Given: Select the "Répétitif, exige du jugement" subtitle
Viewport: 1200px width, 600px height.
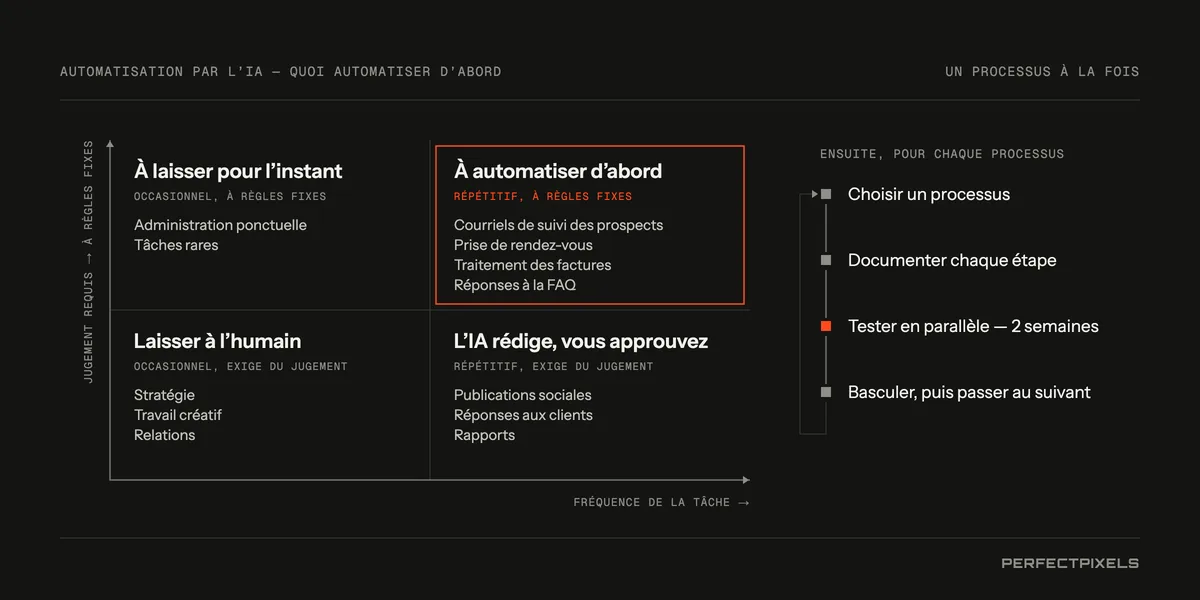Looking at the screenshot, I should [x=553, y=367].
